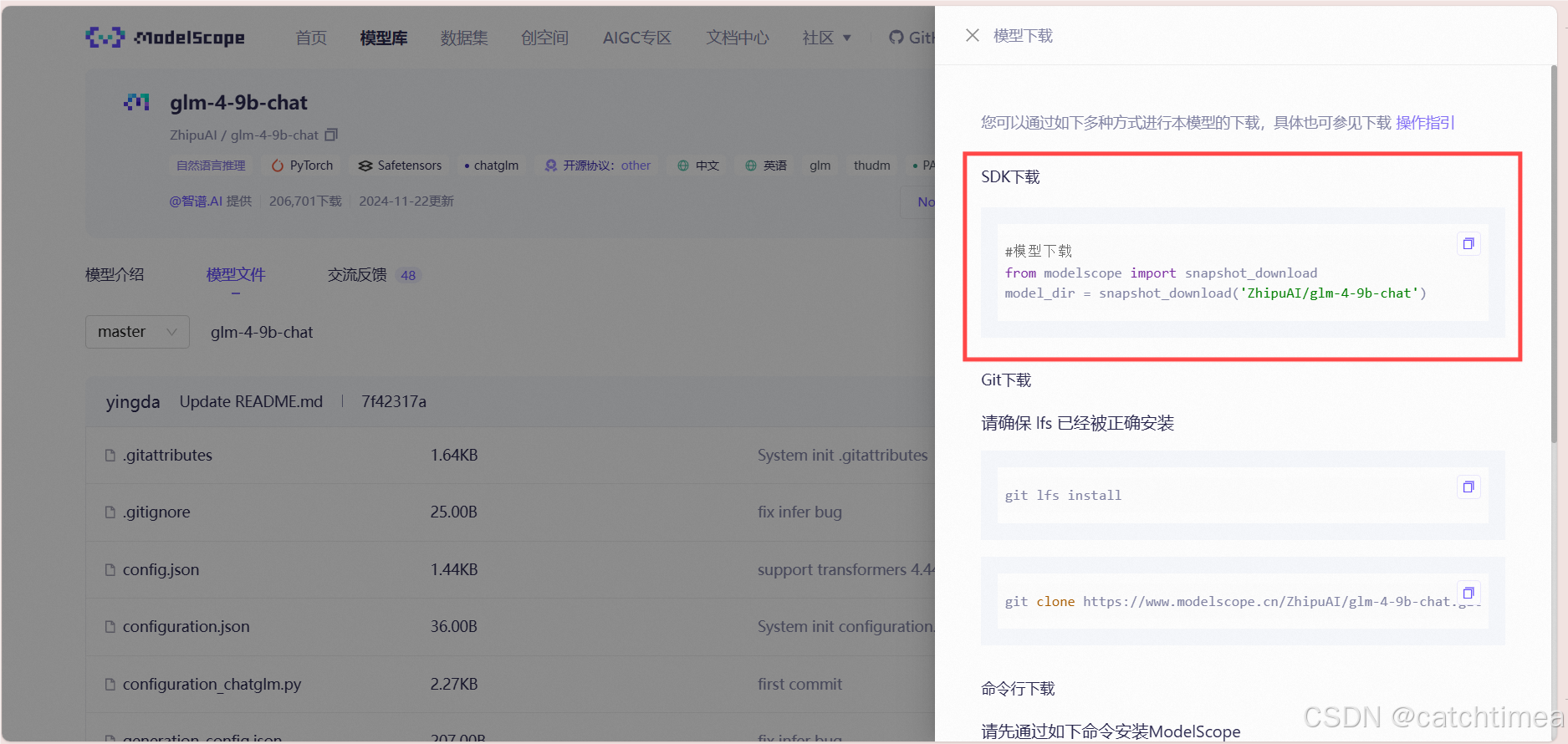Viewport: 1568px width, 744px height.
Task: Click the license icon beside 开源协议
Action: [x=550, y=166]
